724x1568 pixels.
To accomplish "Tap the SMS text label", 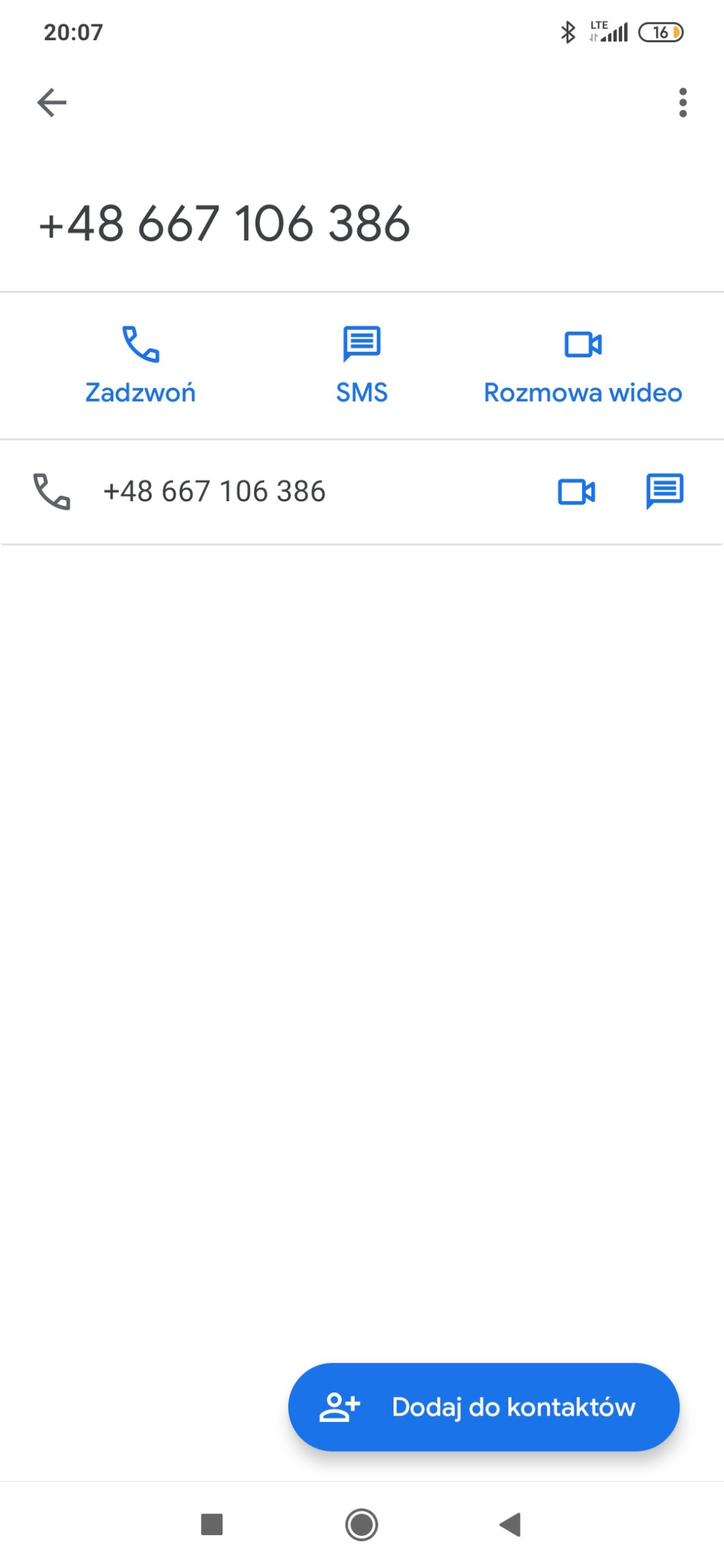I will point(361,393).
